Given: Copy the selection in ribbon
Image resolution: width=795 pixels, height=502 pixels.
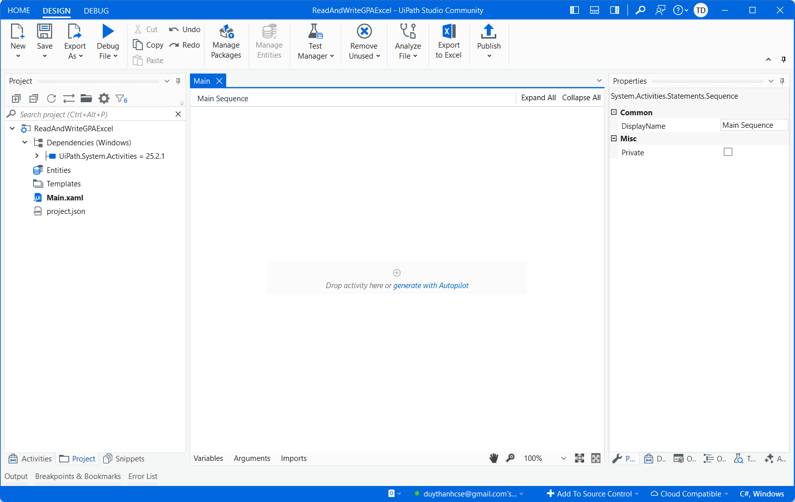Looking at the screenshot, I should [148, 45].
